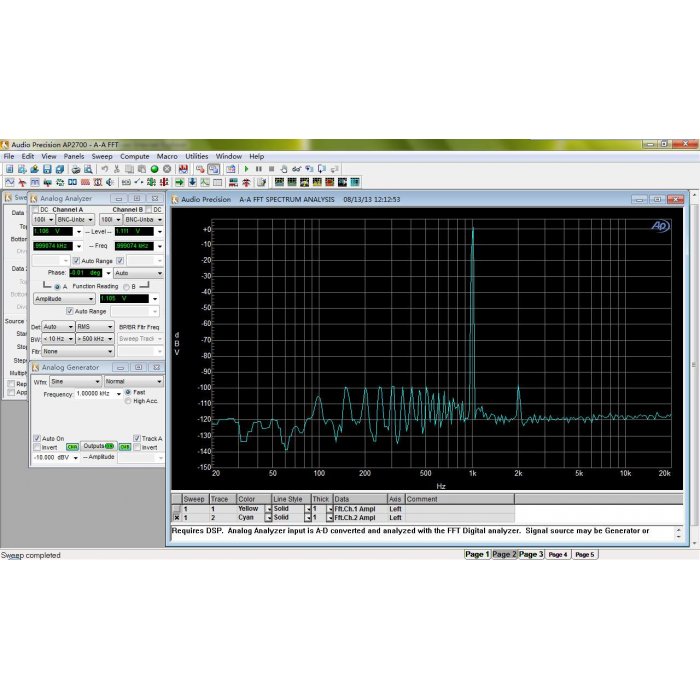Screen dimensions: 700x700
Task: Click the glasses icon in the toolbar
Action: pos(296,169)
